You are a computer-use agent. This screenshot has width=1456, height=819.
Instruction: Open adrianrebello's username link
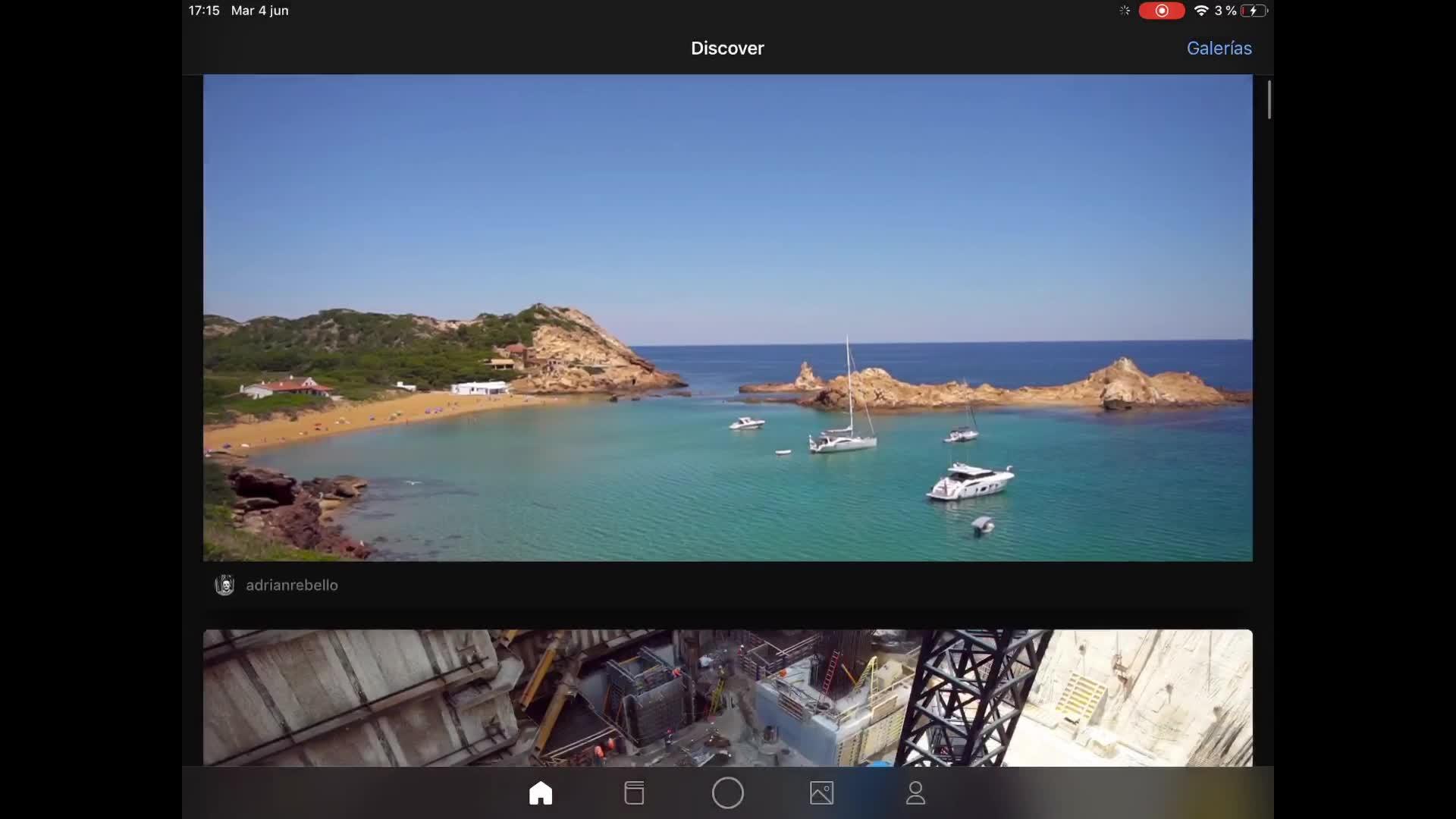click(x=292, y=585)
